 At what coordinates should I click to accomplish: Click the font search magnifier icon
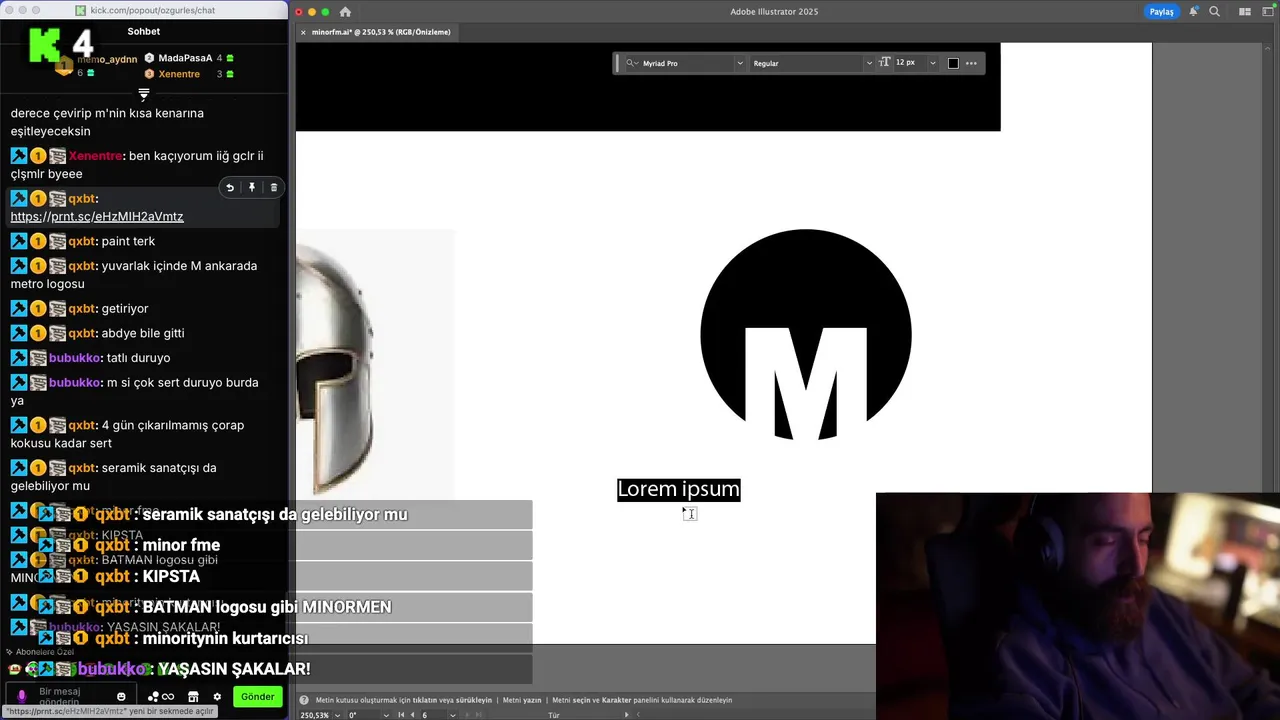pos(631,63)
